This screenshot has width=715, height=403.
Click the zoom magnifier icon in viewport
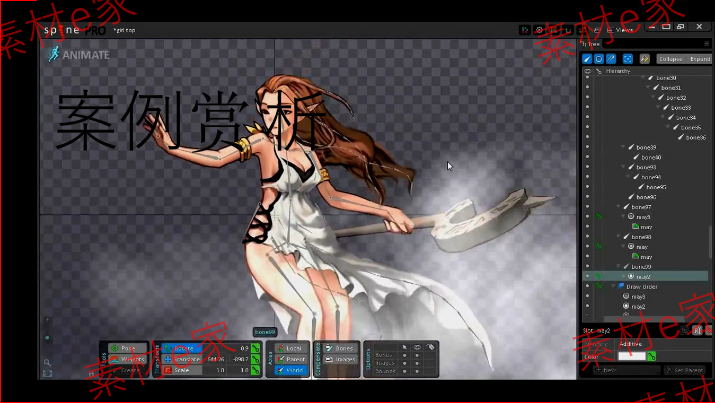click(x=47, y=362)
